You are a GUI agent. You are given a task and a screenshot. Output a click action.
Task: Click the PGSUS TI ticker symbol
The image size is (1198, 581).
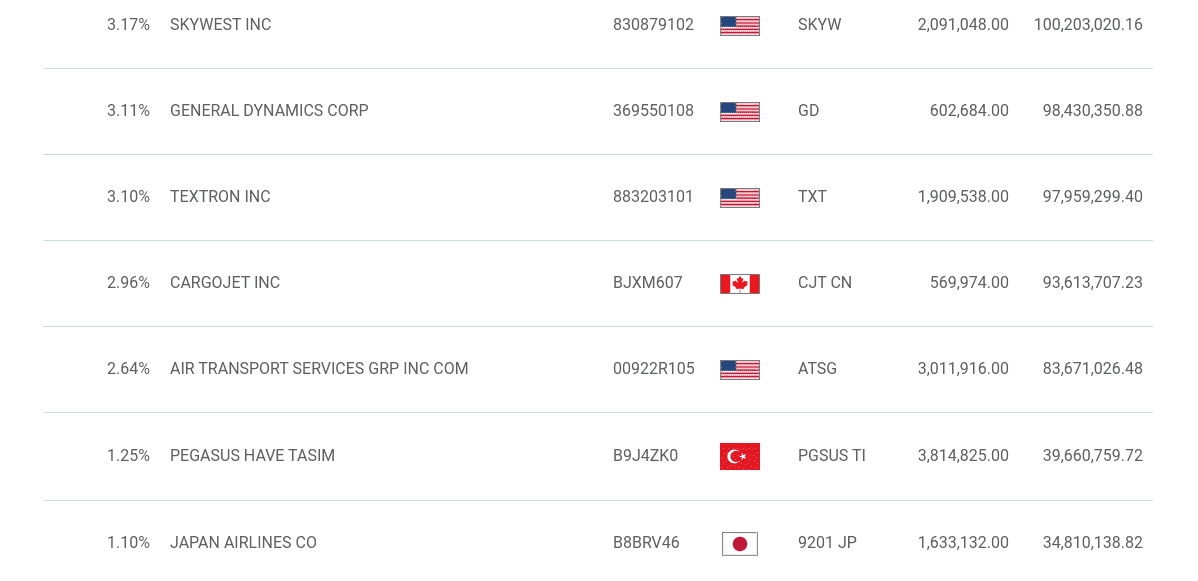831,456
